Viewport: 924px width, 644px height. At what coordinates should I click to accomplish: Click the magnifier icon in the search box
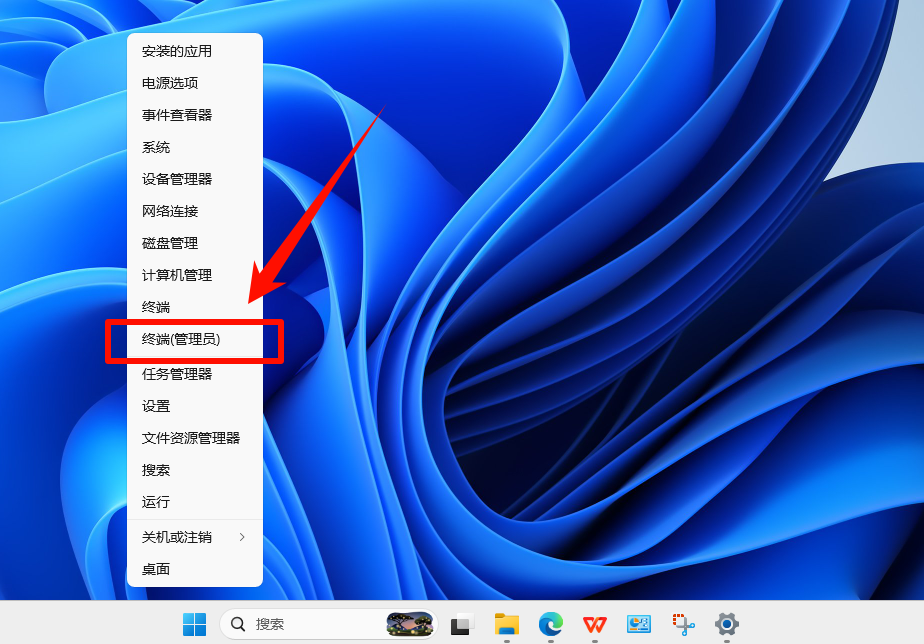[x=238, y=624]
